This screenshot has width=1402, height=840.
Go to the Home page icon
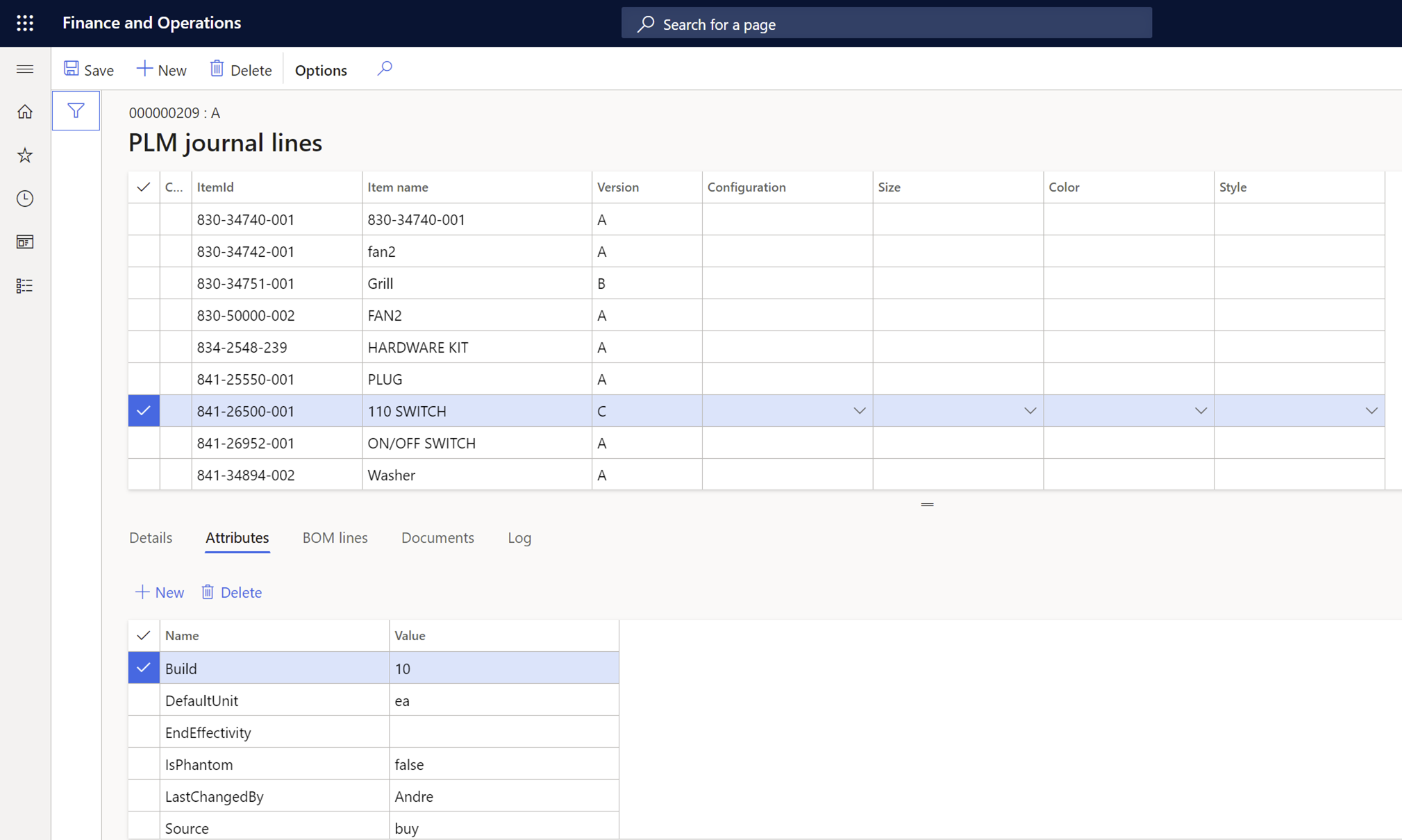pos(25,111)
